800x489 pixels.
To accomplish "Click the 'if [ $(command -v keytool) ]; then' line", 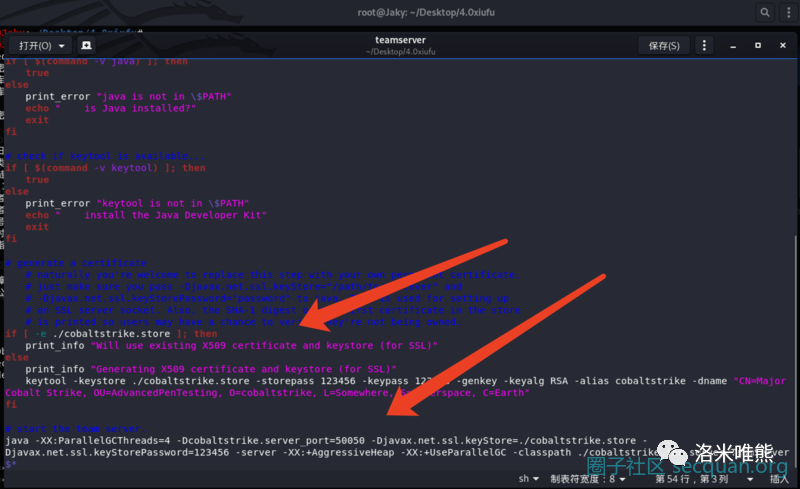I will (x=106, y=168).
